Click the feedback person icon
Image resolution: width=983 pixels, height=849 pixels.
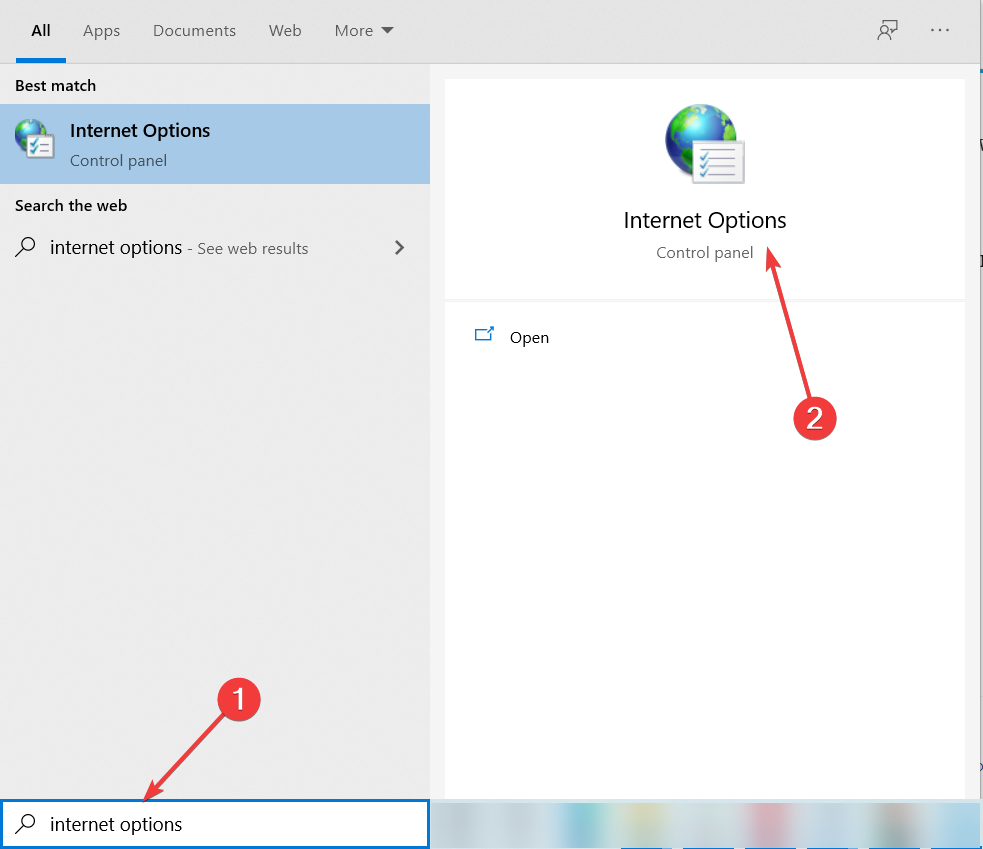pyautogui.click(x=887, y=30)
